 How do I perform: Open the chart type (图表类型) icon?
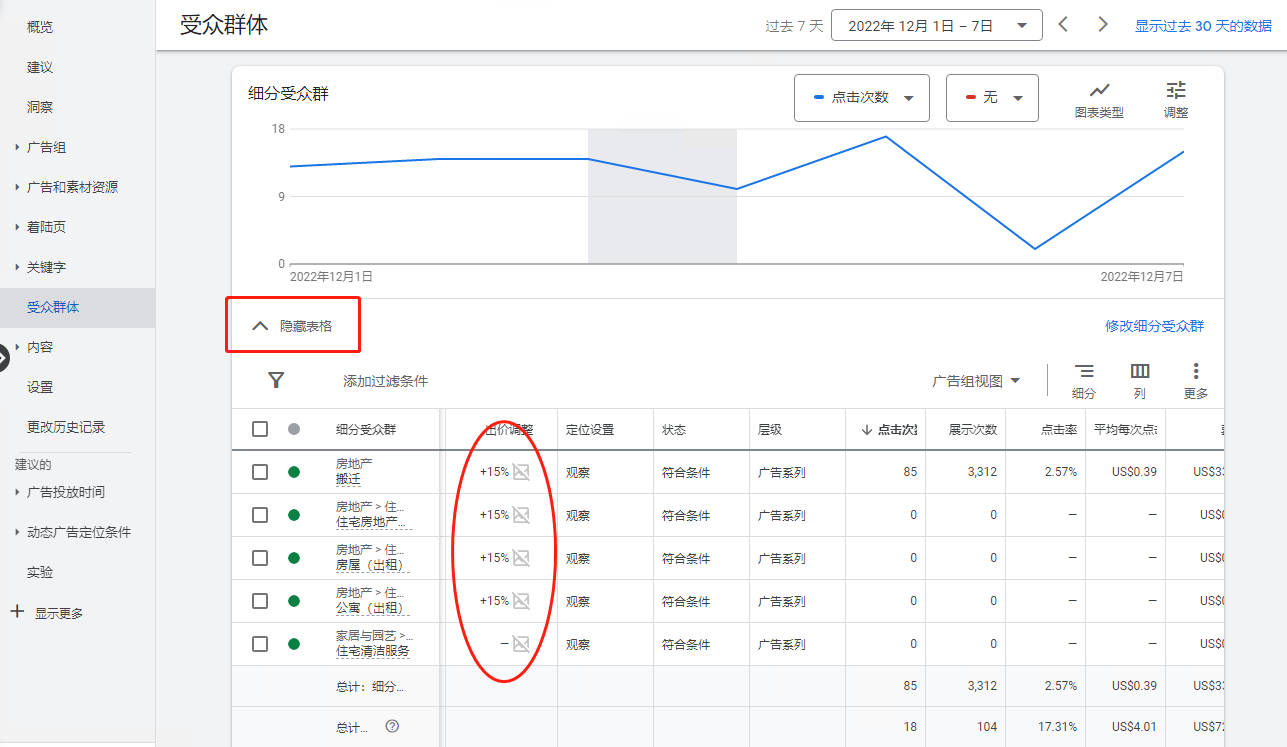[x=1099, y=90]
